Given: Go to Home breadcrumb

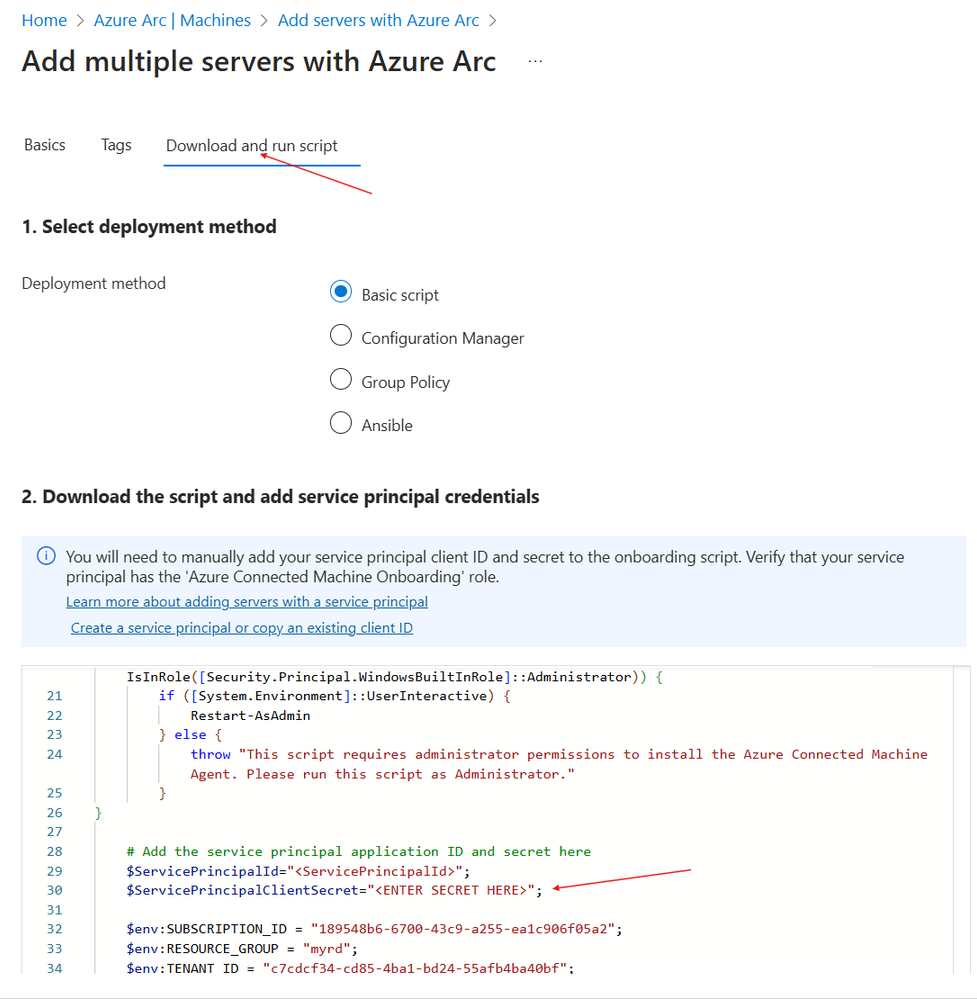Looking at the screenshot, I should 44,20.
